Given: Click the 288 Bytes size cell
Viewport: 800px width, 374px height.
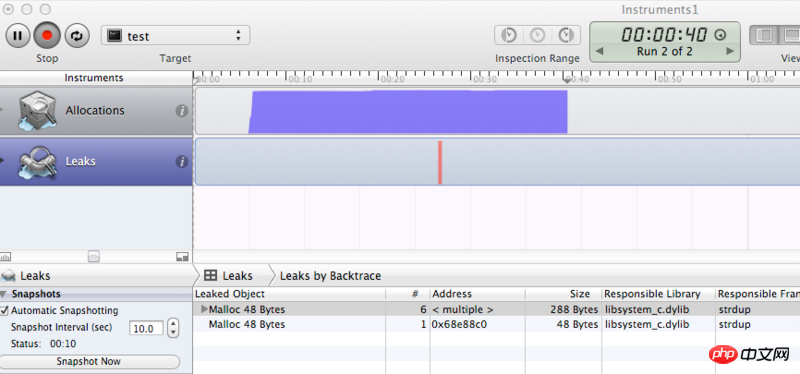Looking at the screenshot, I should [x=574, y=309].
